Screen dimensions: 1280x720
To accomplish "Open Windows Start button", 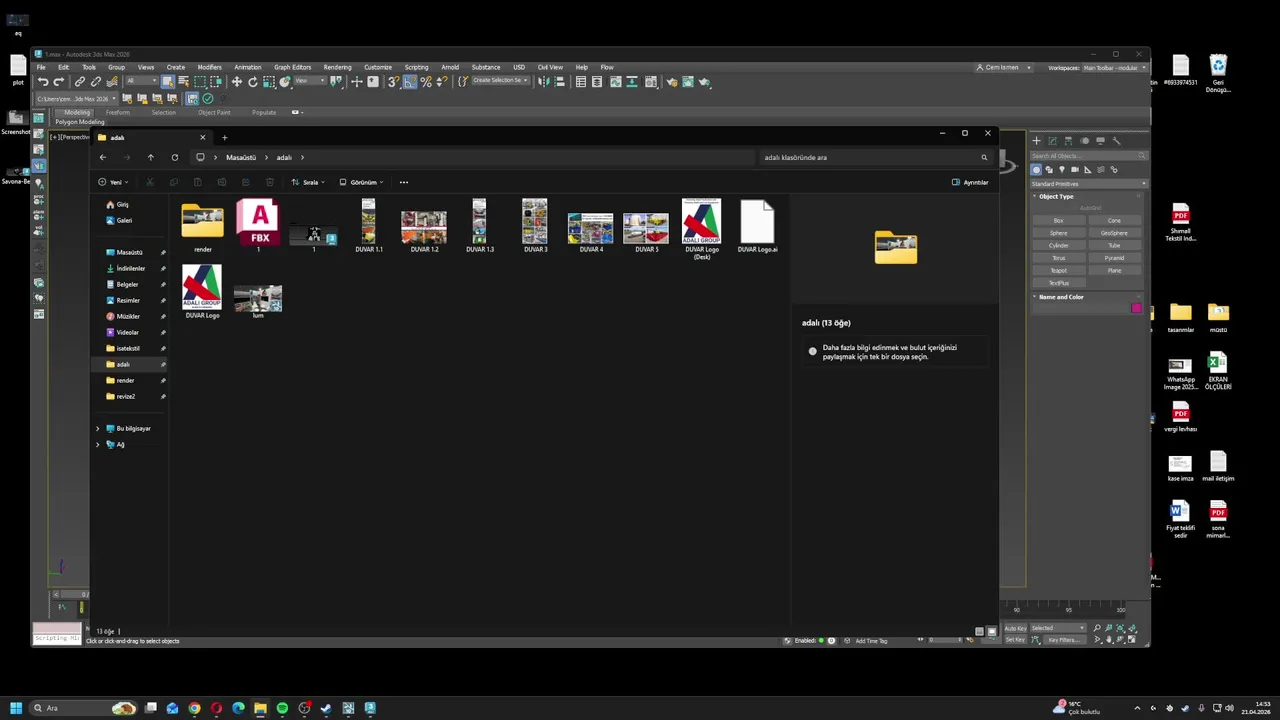I will 16,708.
